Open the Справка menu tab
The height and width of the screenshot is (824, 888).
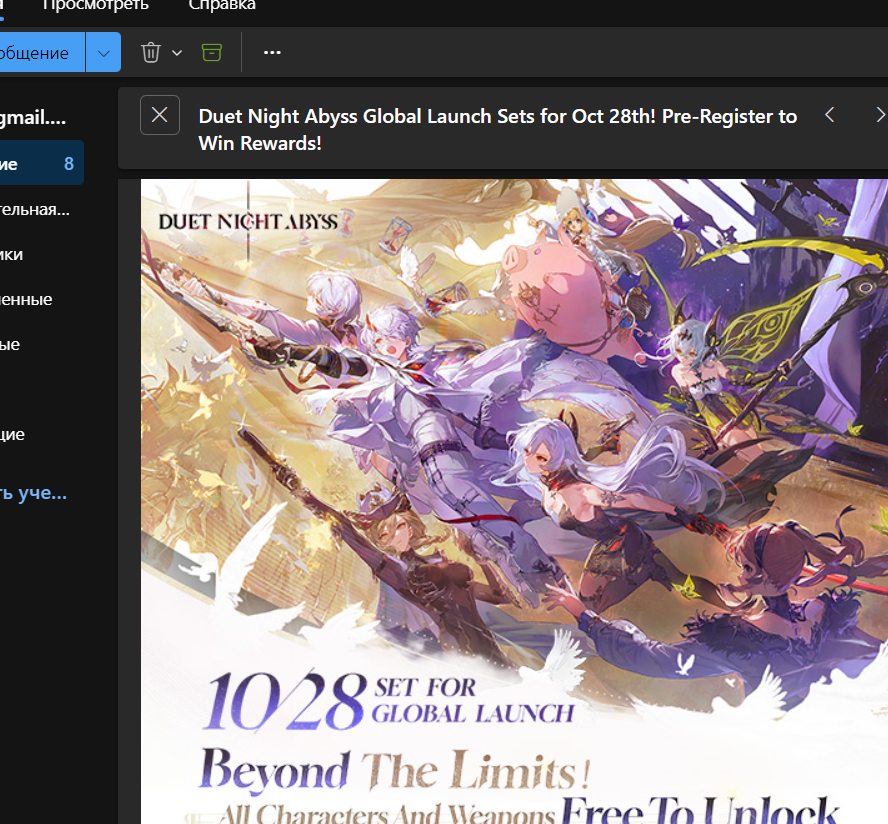click(x=222, y=6)
